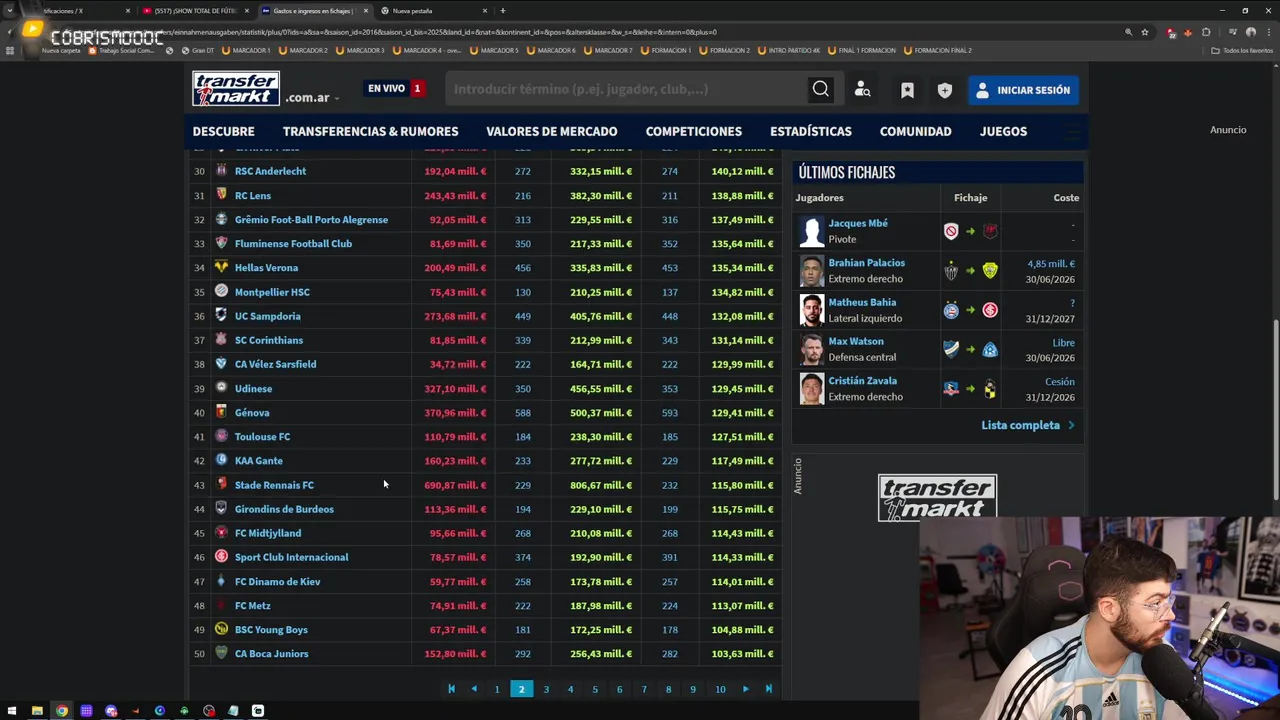Open Sport Club Internacional link
Viewport: 1280px width, 720px height.
point(291,557)
